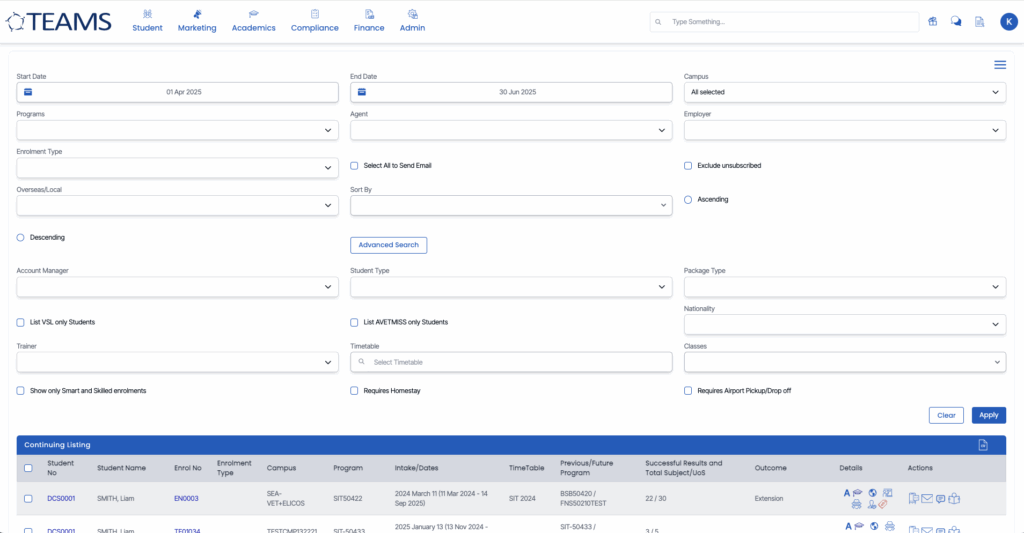1024x533 pixels.
Task: Click the car icon in EN0003 row
Action: pyautogui.click(x=856, y=504)
